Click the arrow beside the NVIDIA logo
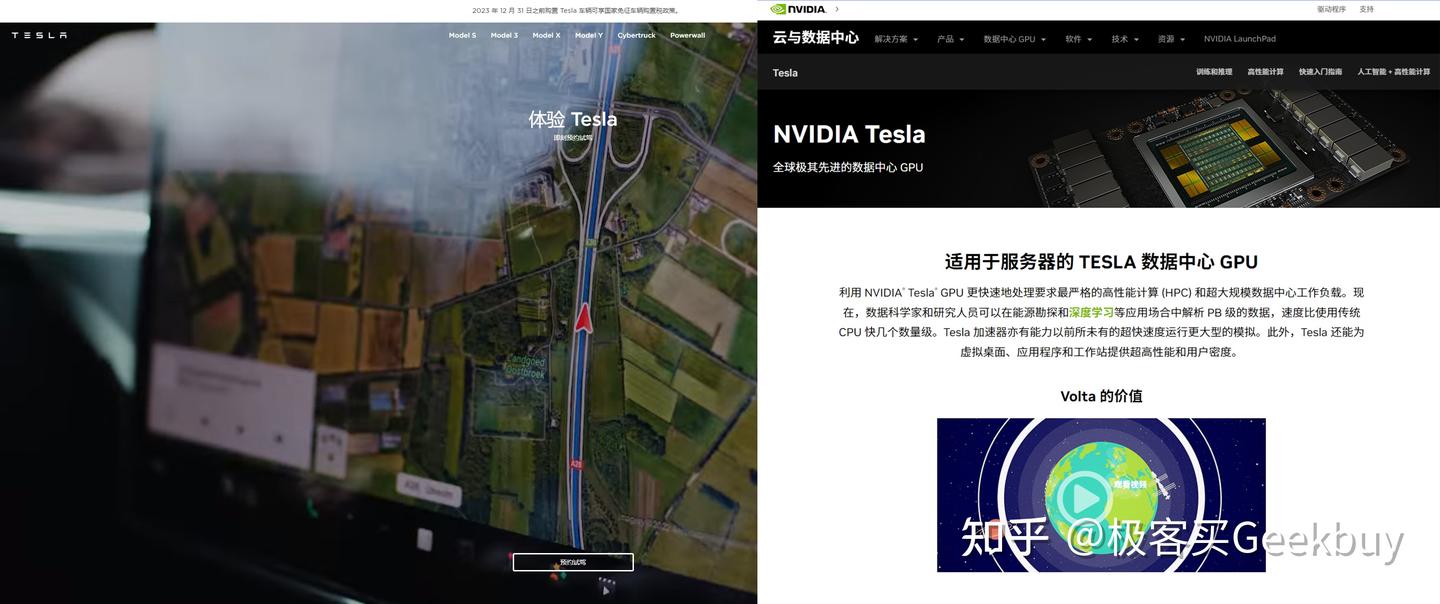Image resolution: width=1440 pixels, height=604 pixels. [x=837, y=9]
